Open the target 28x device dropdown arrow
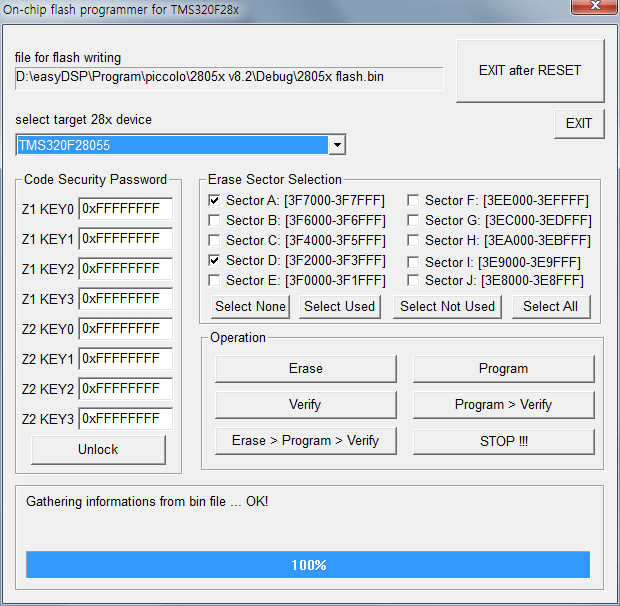 pos(337,145)
